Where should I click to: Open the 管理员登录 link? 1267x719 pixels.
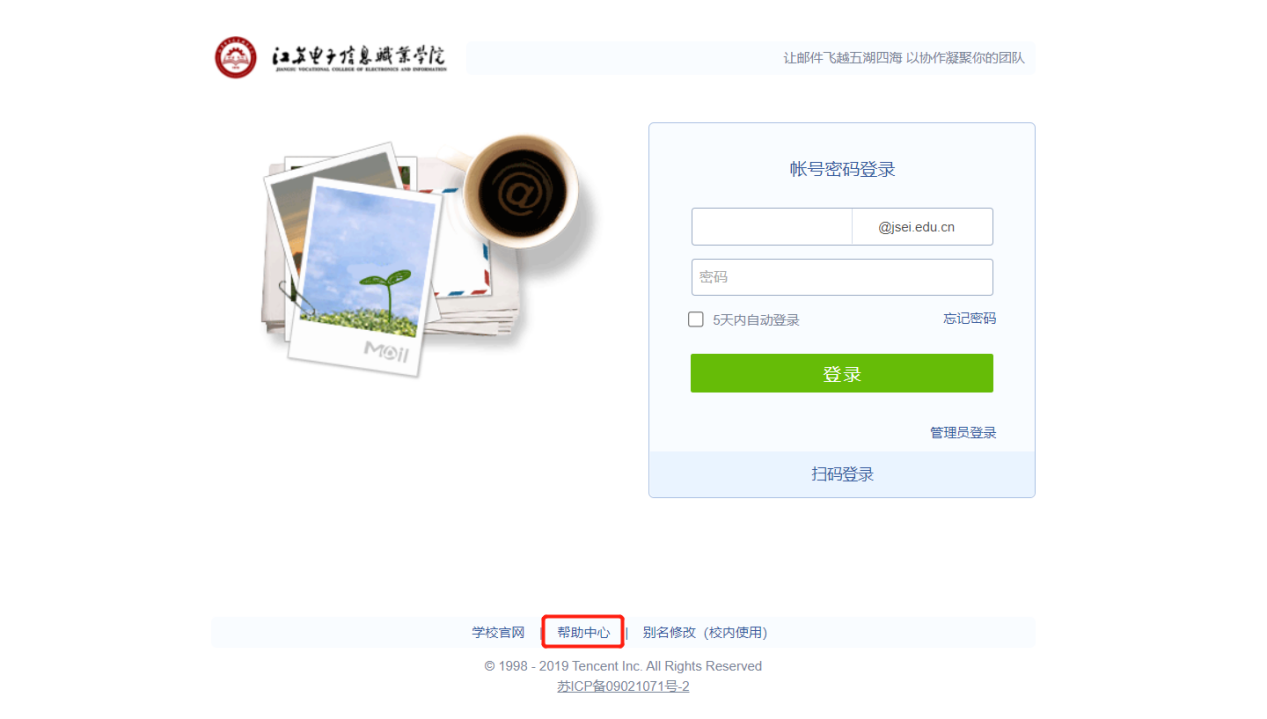tap(963, 432)
